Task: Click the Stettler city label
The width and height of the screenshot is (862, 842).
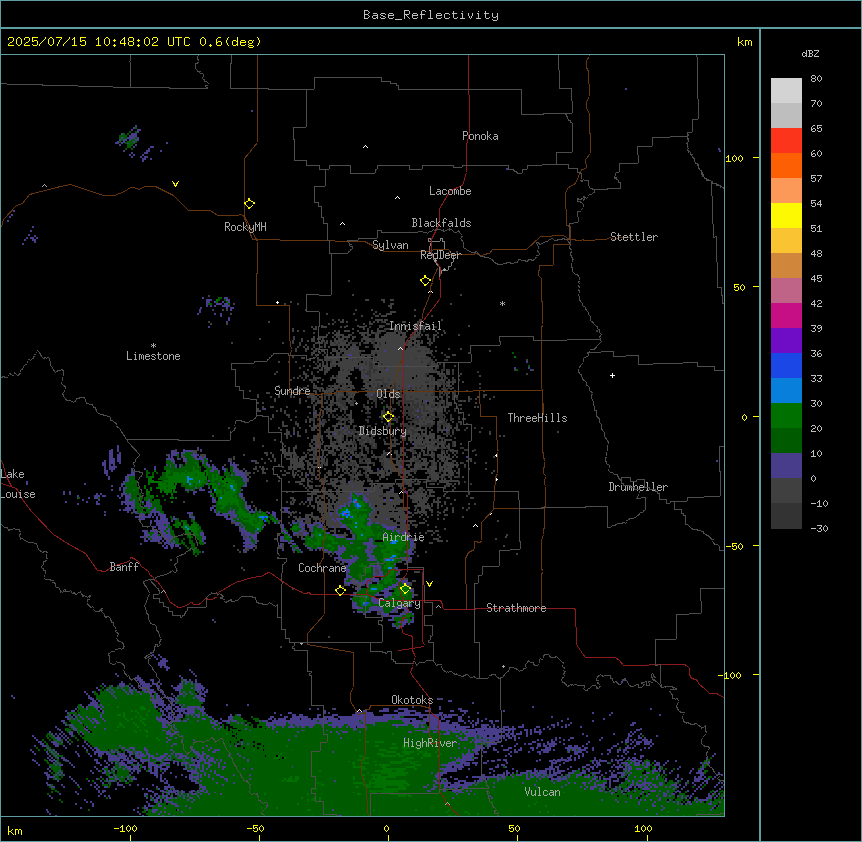Action: click(x=634, y=237)
